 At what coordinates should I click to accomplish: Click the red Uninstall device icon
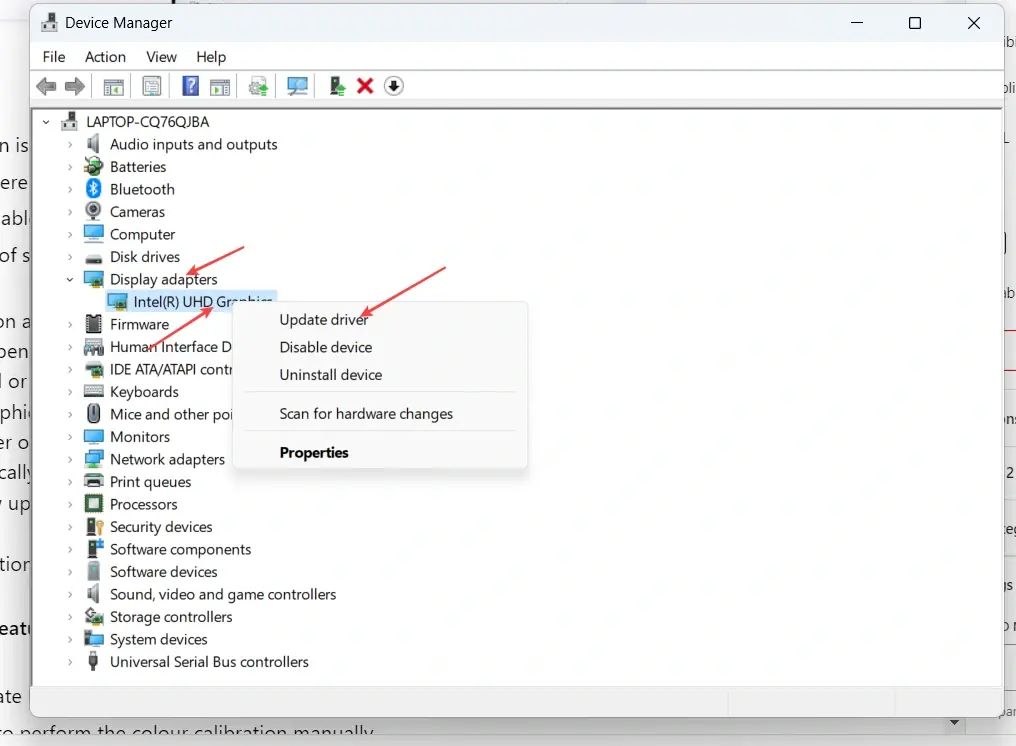click(x=365, y=86)
